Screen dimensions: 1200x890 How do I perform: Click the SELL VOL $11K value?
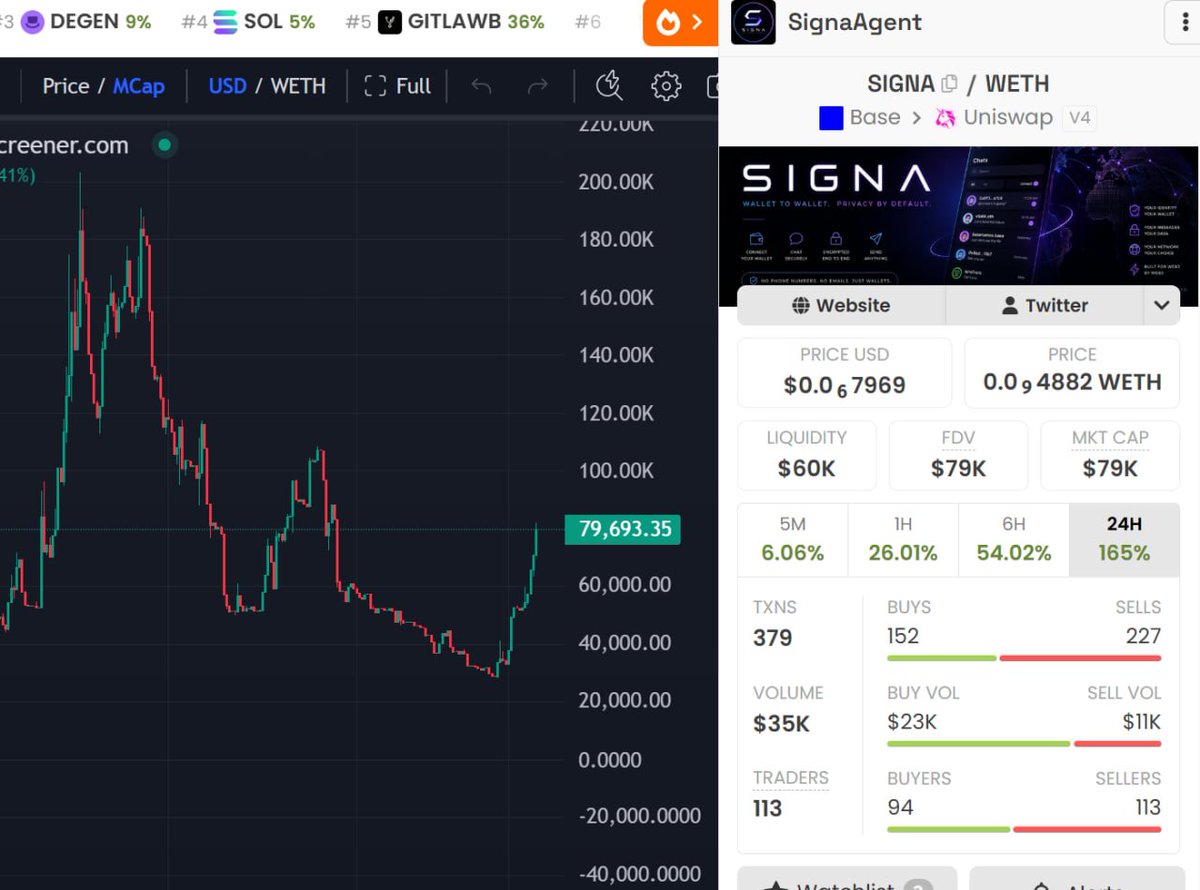(1142, 721)
